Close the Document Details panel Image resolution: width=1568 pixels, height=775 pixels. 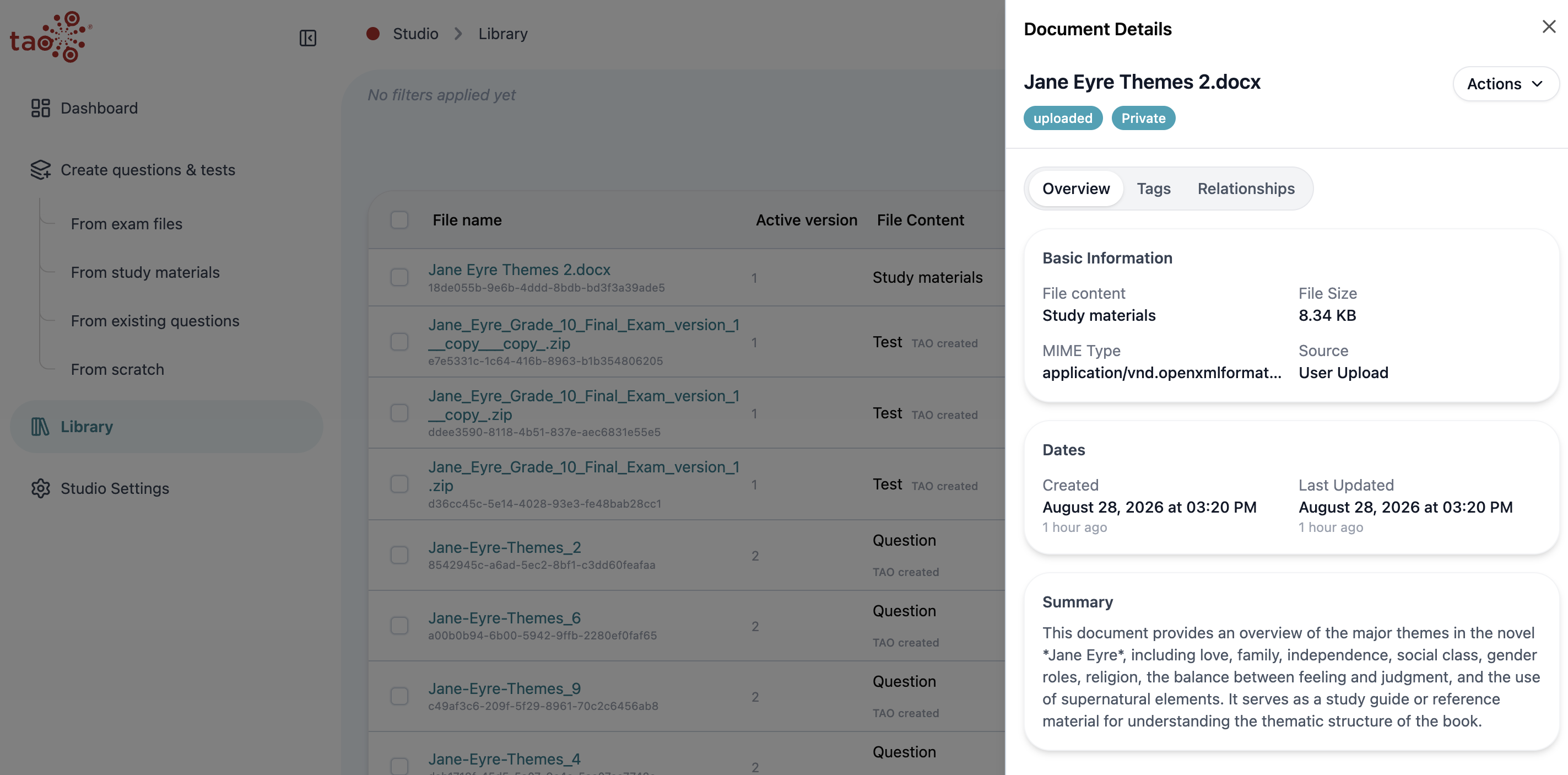1549,27
